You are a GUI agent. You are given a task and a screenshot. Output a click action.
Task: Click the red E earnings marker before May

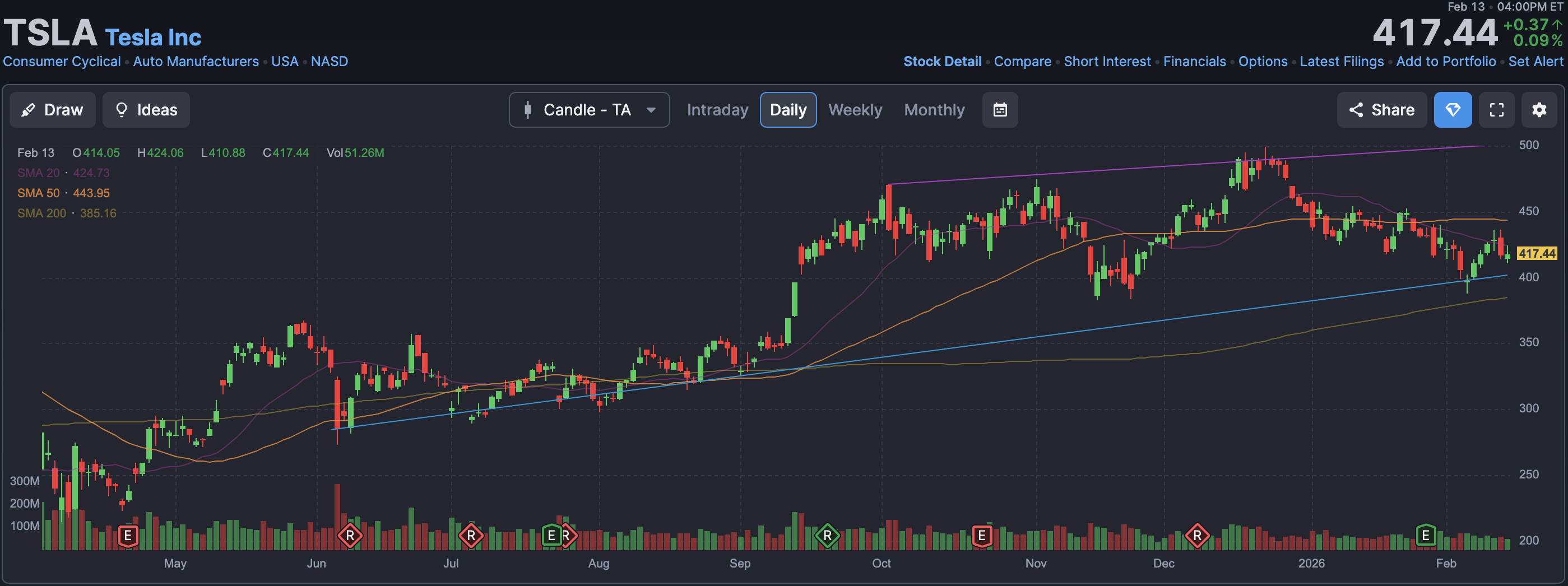[x=128, y=536]
